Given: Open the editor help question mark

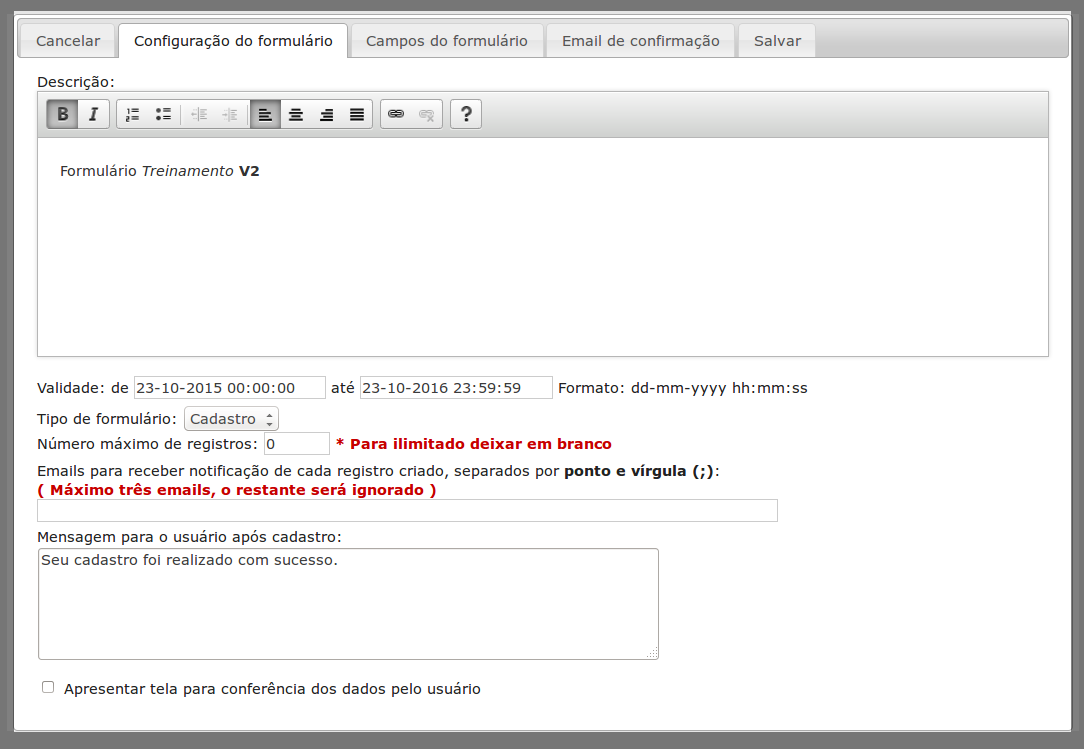Looking at the screenshot, I should pyautogui.click(x=466, y=115).
